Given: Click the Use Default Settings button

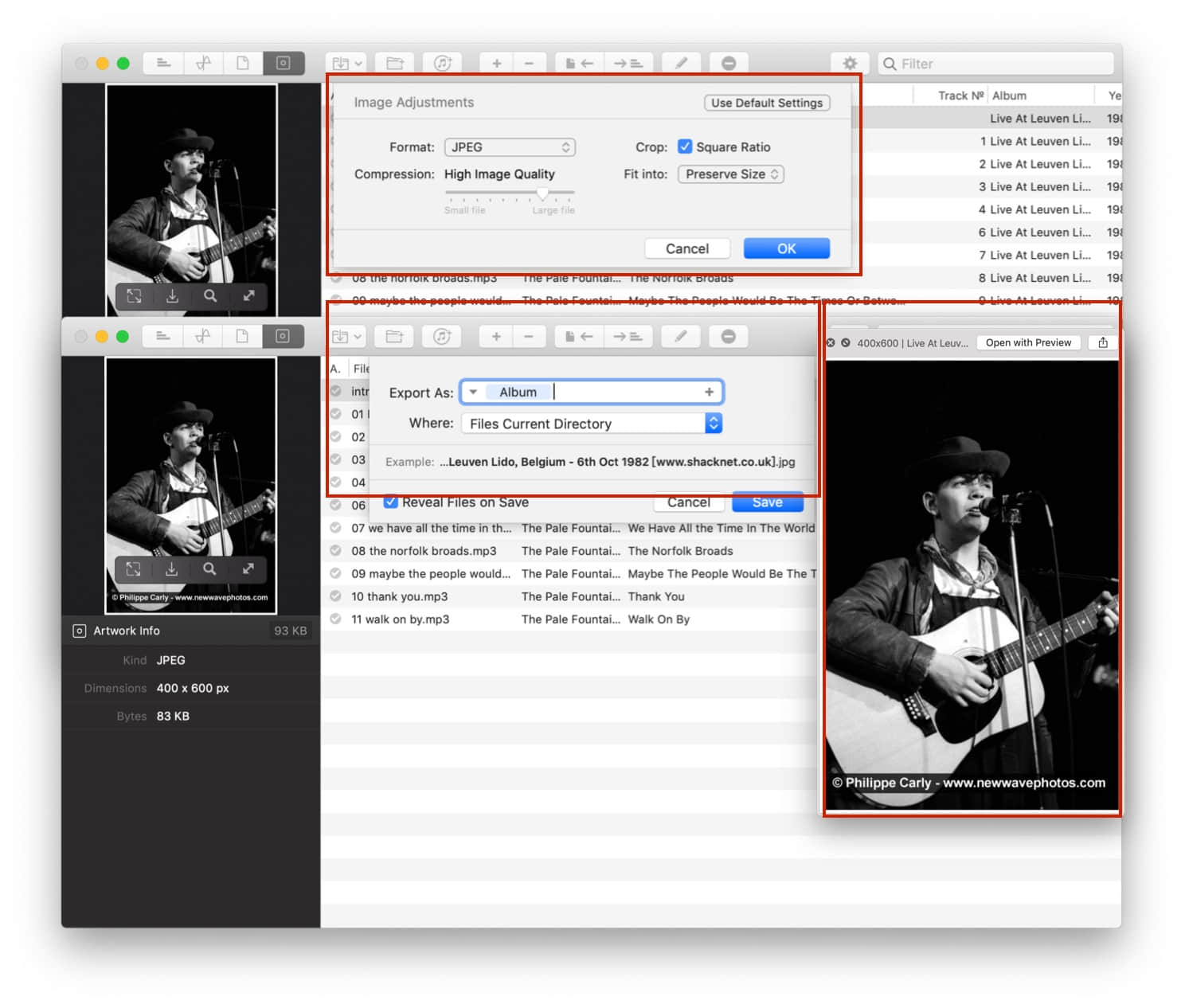Looking at the screenshot, I should pyautogui.click(x=766, y=103).
